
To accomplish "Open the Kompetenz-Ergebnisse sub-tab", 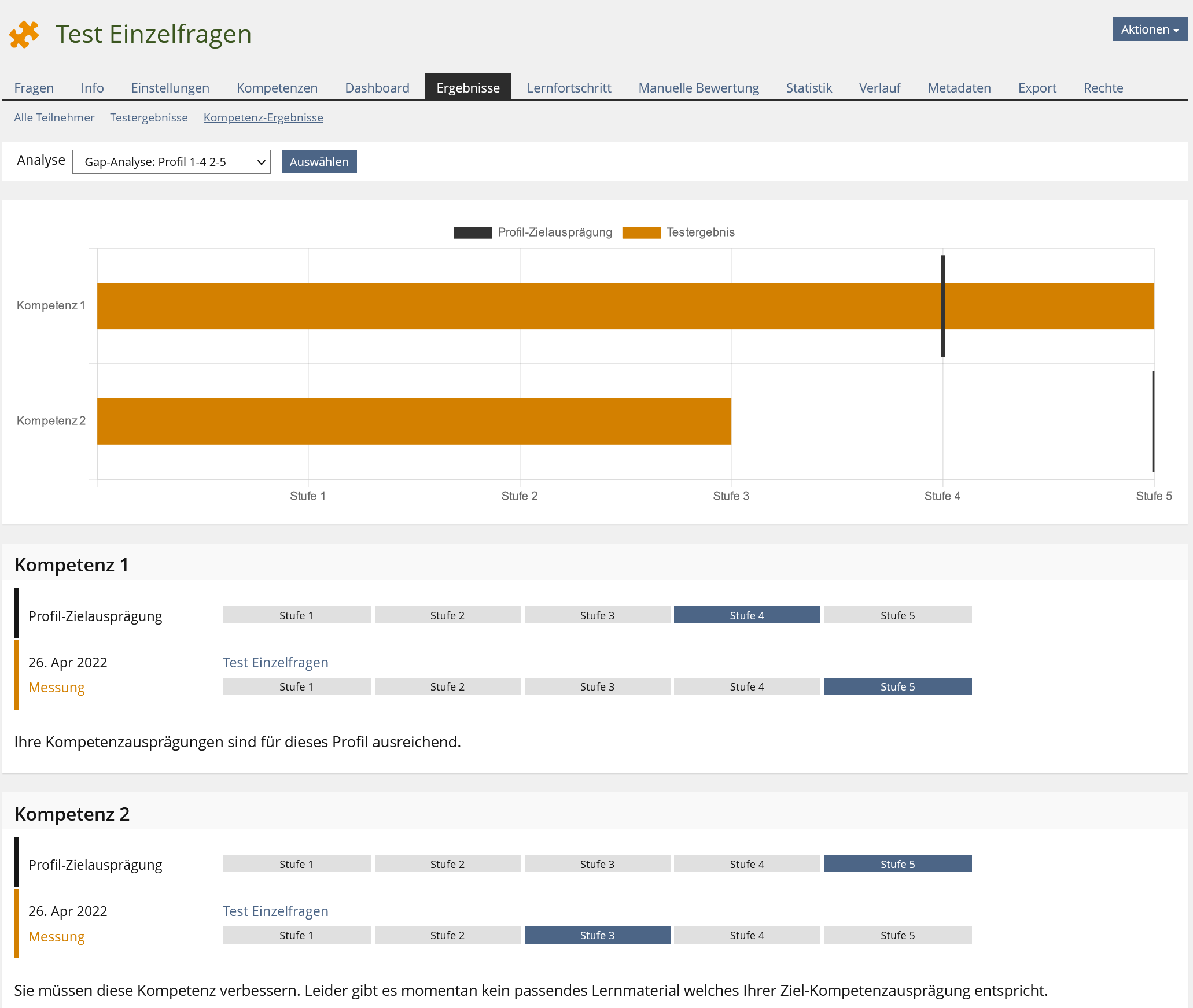I will pyautogui.click(x=263, y=117).
